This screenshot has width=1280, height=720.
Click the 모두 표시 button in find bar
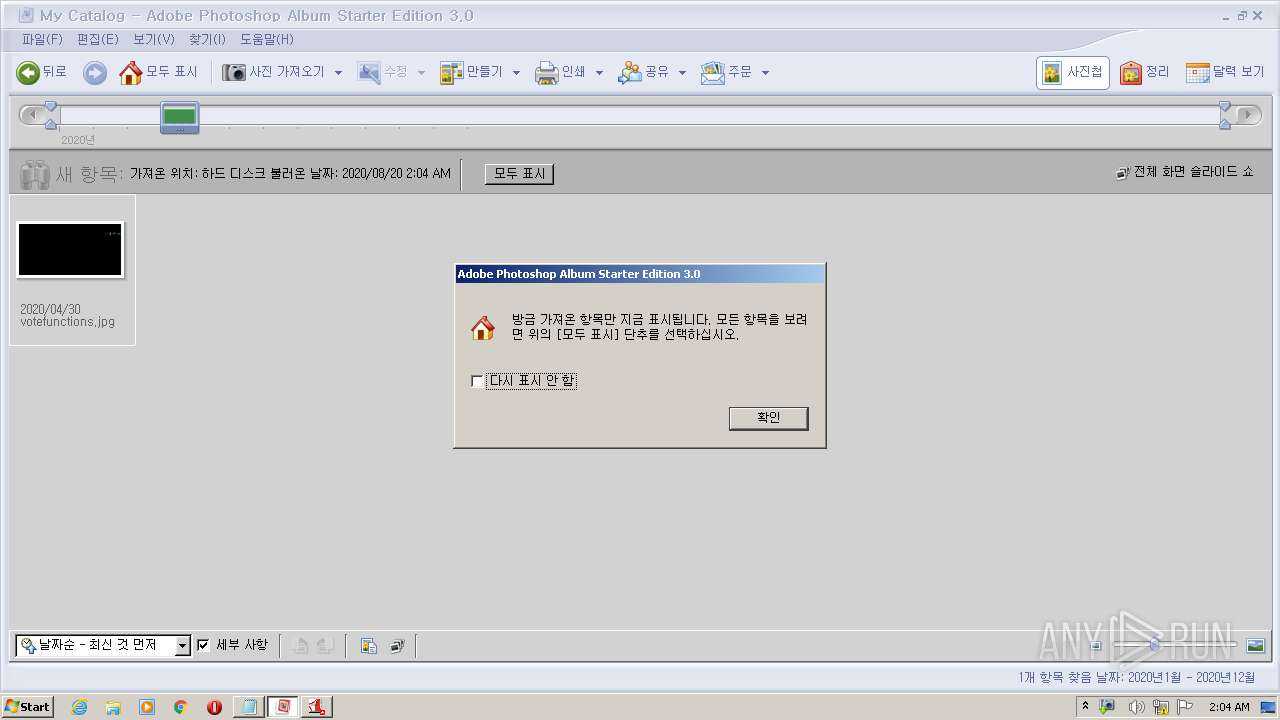click(519, 174)
